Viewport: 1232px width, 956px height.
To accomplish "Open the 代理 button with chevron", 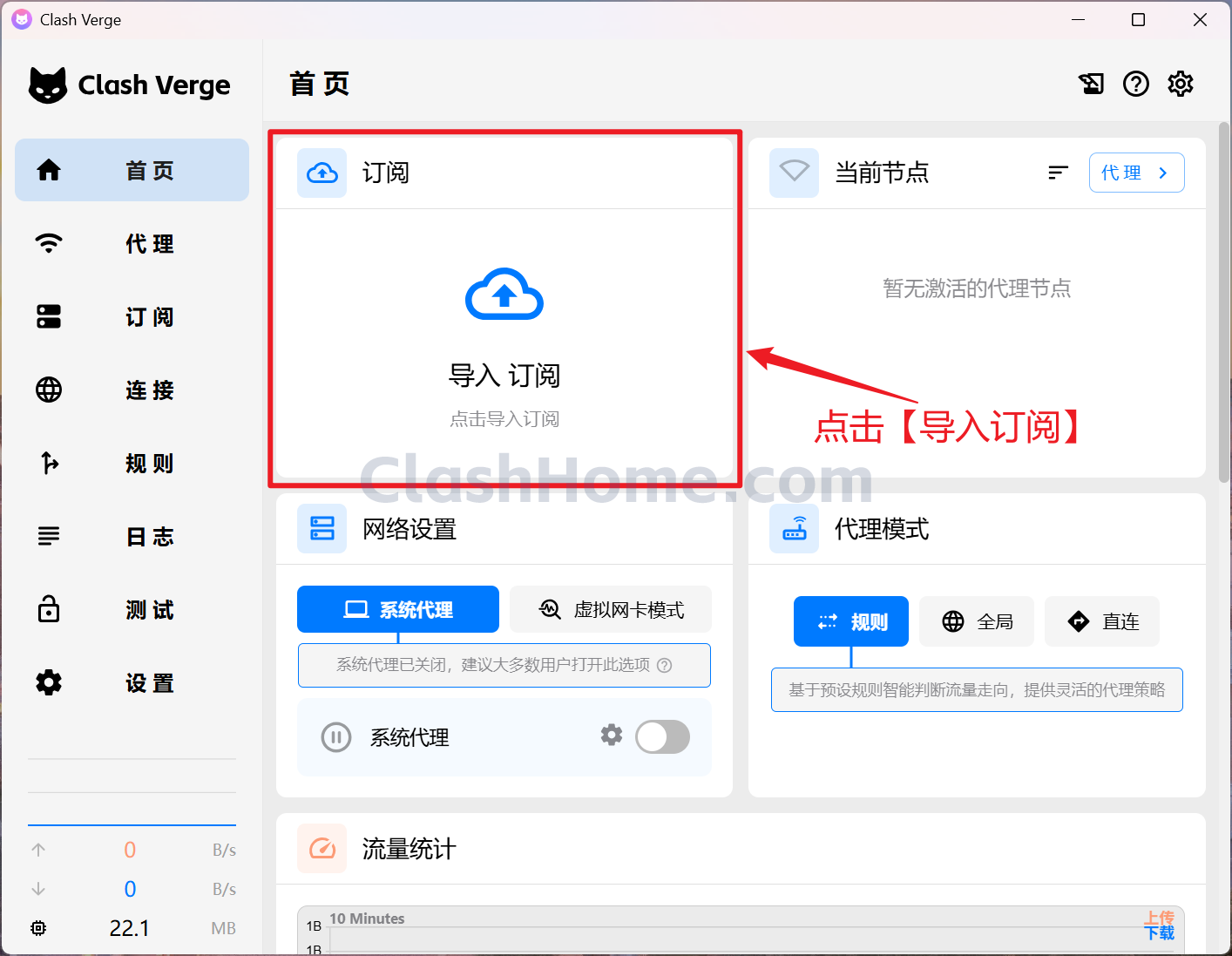I will pyautogui.click(x=1136, y=173).
